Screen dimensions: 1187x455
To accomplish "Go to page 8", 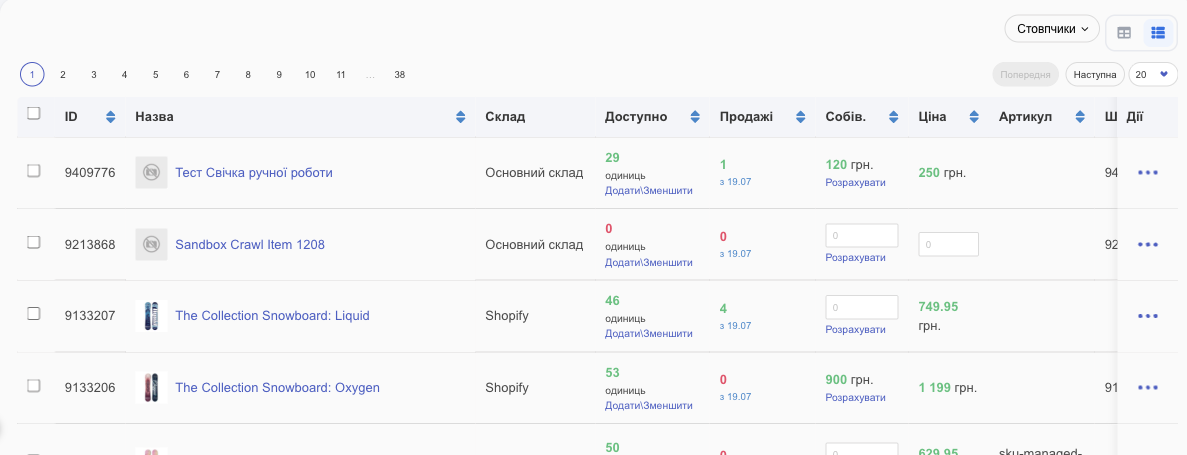I will tap(248, 75).
